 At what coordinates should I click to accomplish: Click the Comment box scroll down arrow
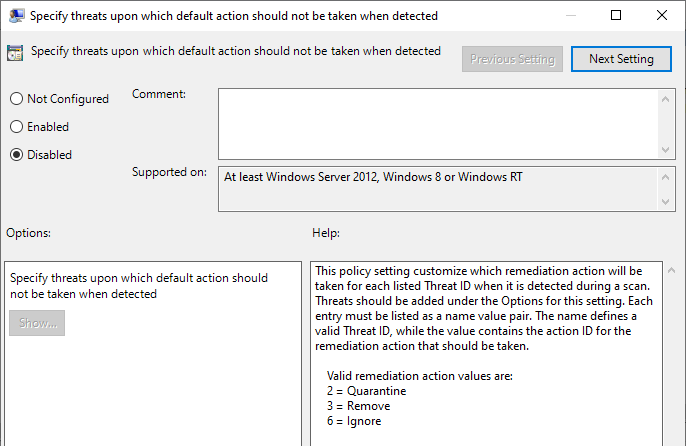(665, 150)
